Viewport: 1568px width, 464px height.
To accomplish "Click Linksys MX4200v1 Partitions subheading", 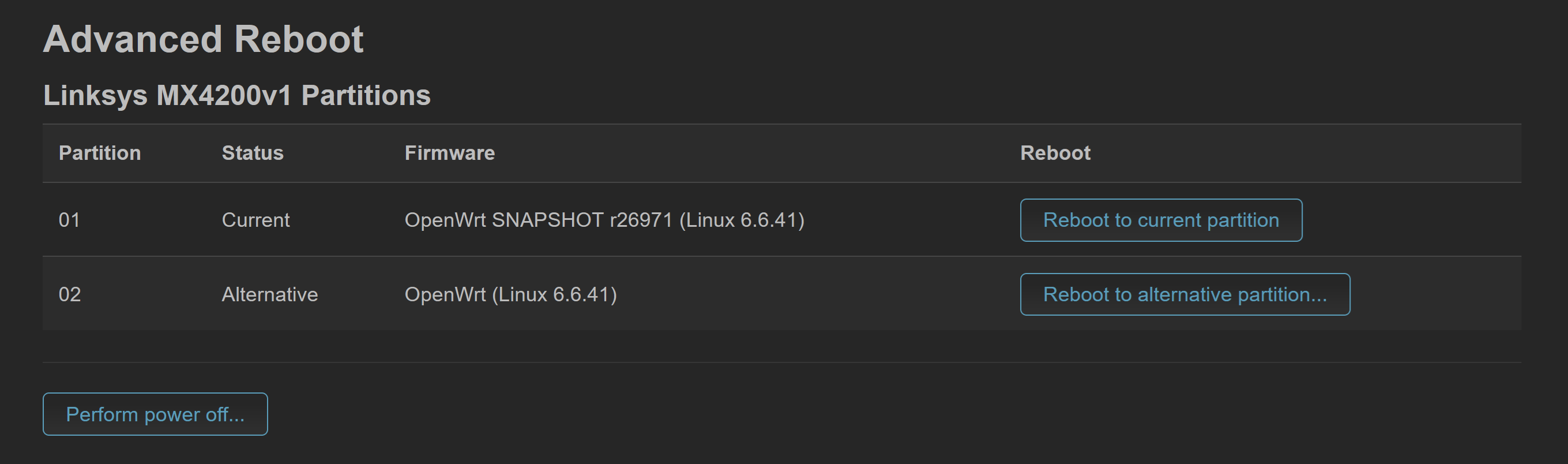I will (237, 95).
